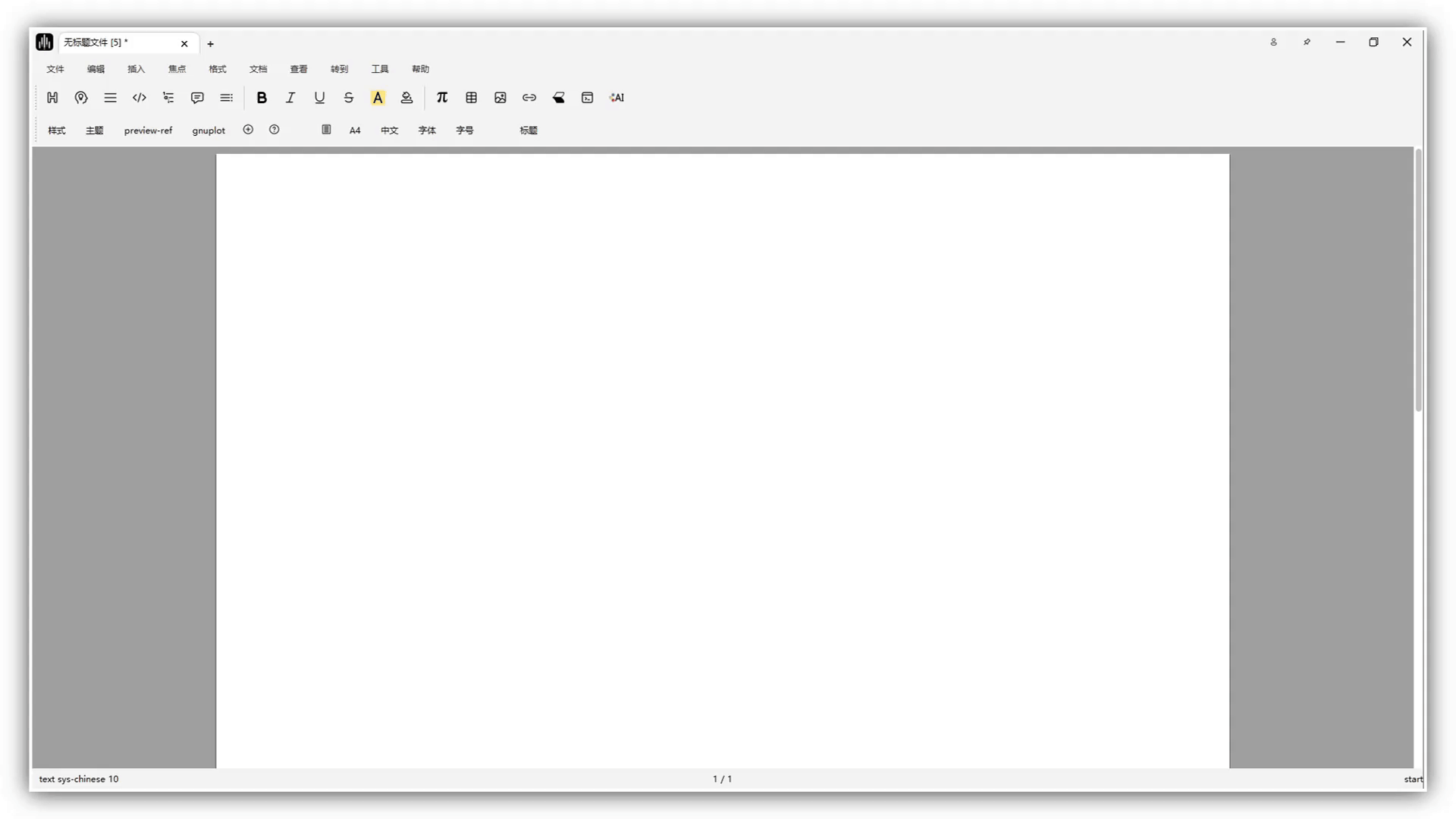Screen dimensions: 1456x819
Task: Insert math formula with pi icon
Action: click(442, 98)
